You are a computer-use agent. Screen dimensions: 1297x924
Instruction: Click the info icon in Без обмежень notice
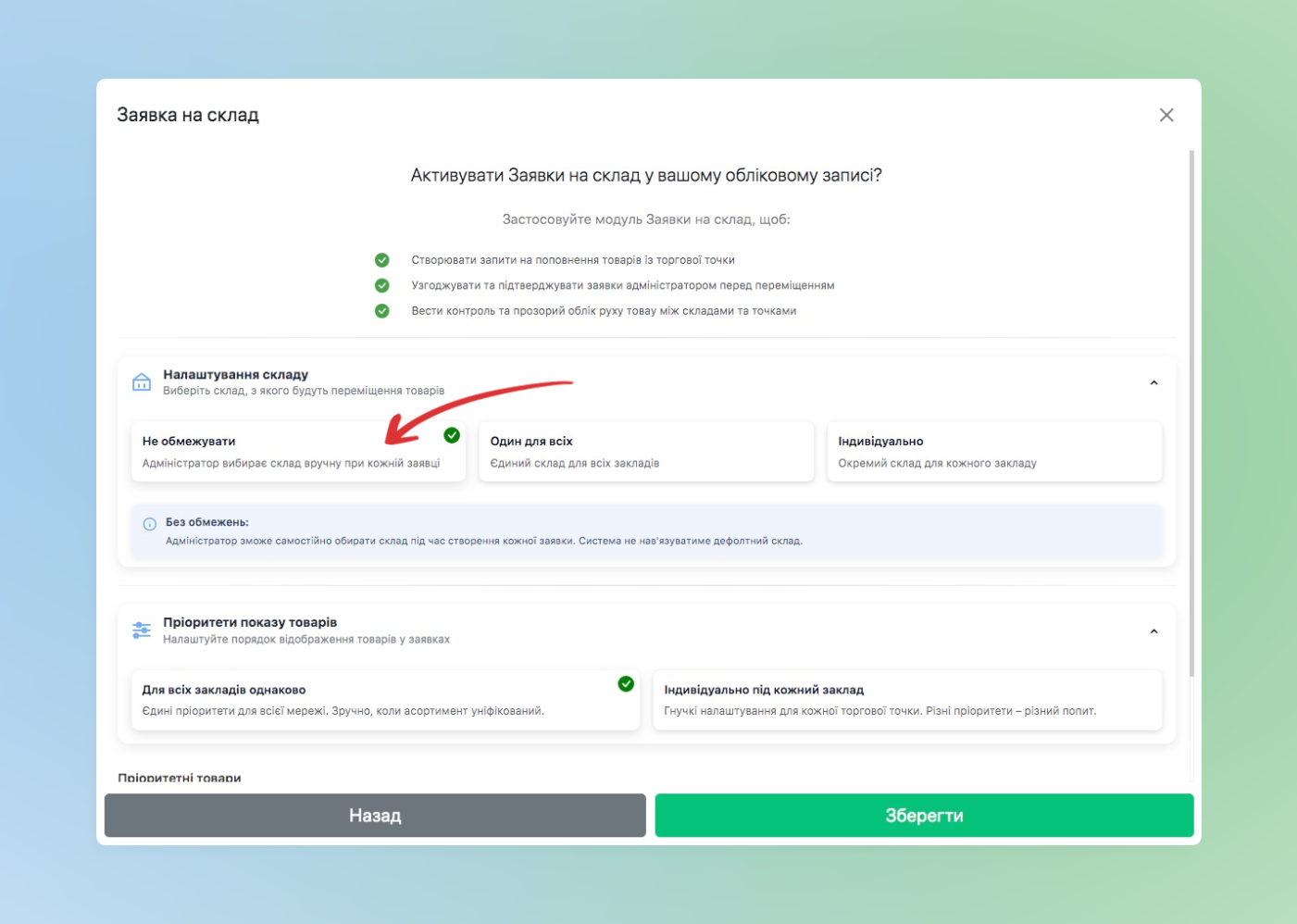pos(150,524)
